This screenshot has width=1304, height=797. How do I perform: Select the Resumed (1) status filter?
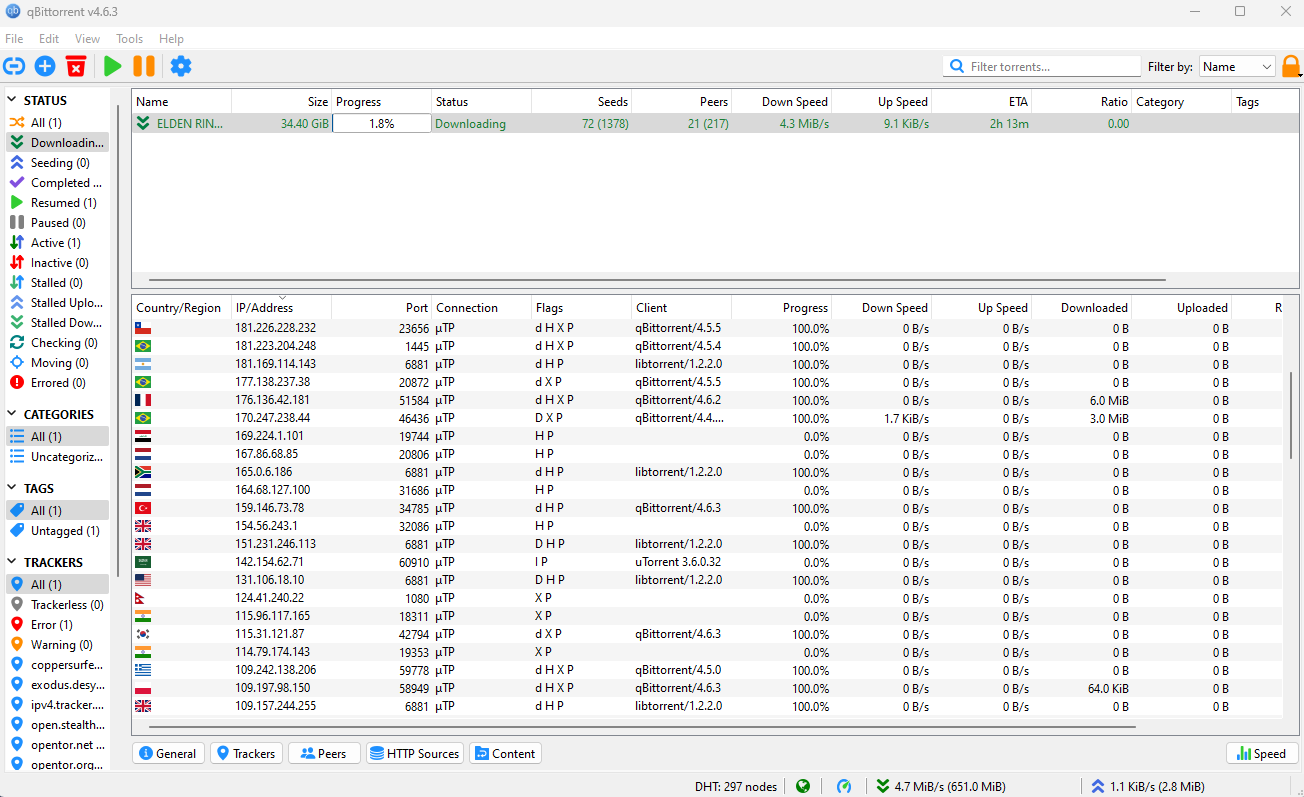(x=57, y=203)
